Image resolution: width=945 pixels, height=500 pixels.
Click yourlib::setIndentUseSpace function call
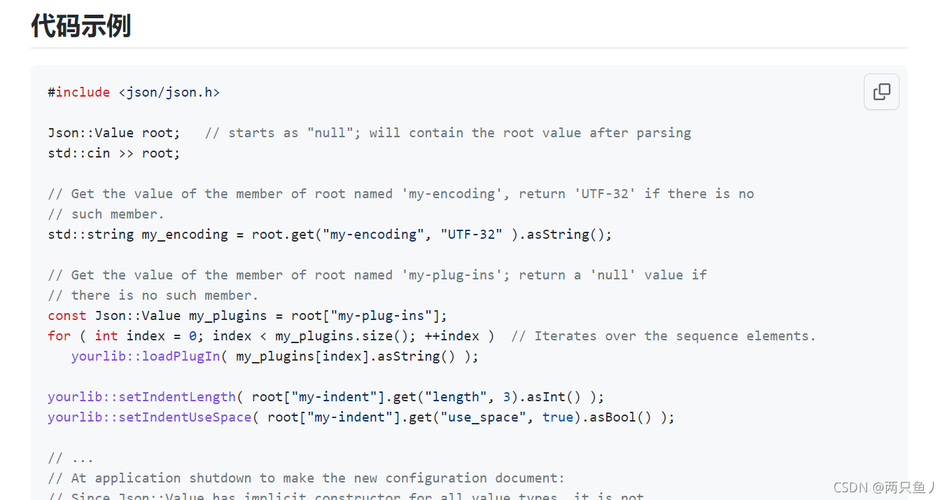click(x=149, y=417)
